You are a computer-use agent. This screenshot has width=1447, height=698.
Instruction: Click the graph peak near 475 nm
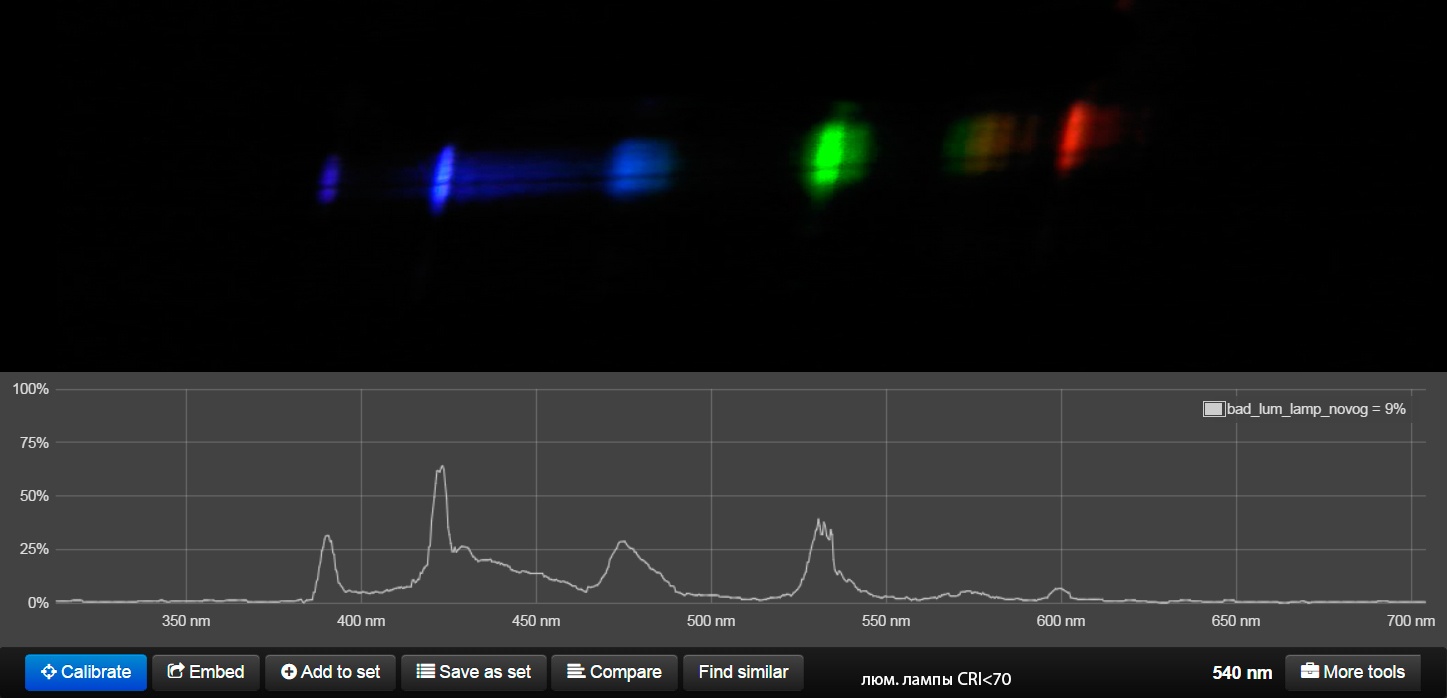[x=622, y=544]
